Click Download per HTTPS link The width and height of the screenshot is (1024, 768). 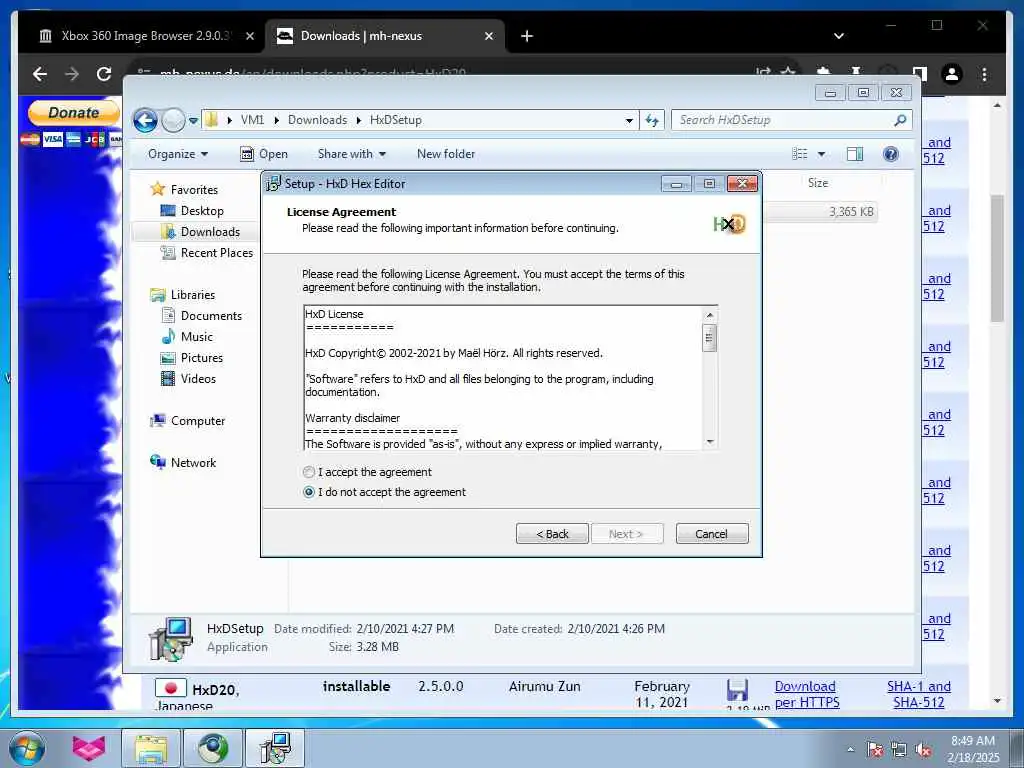(x=807, y=694)
